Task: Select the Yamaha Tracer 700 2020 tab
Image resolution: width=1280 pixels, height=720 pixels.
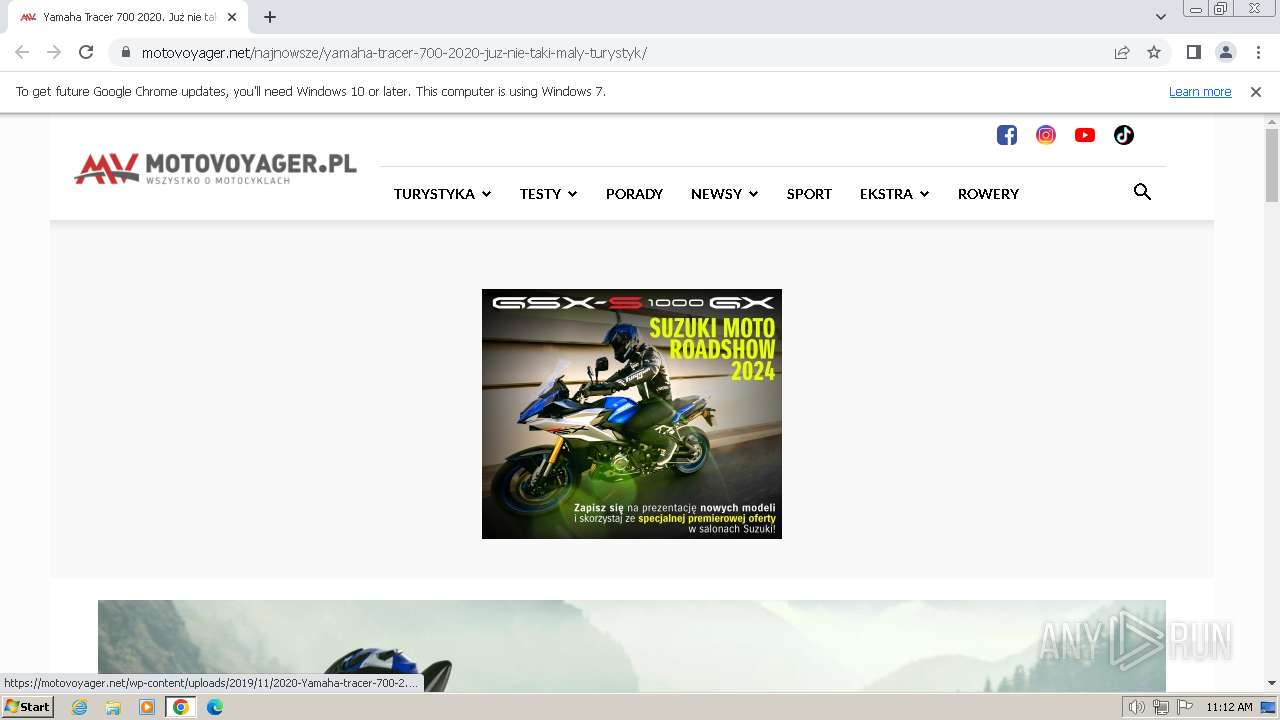Action: (x=126, y=17)
